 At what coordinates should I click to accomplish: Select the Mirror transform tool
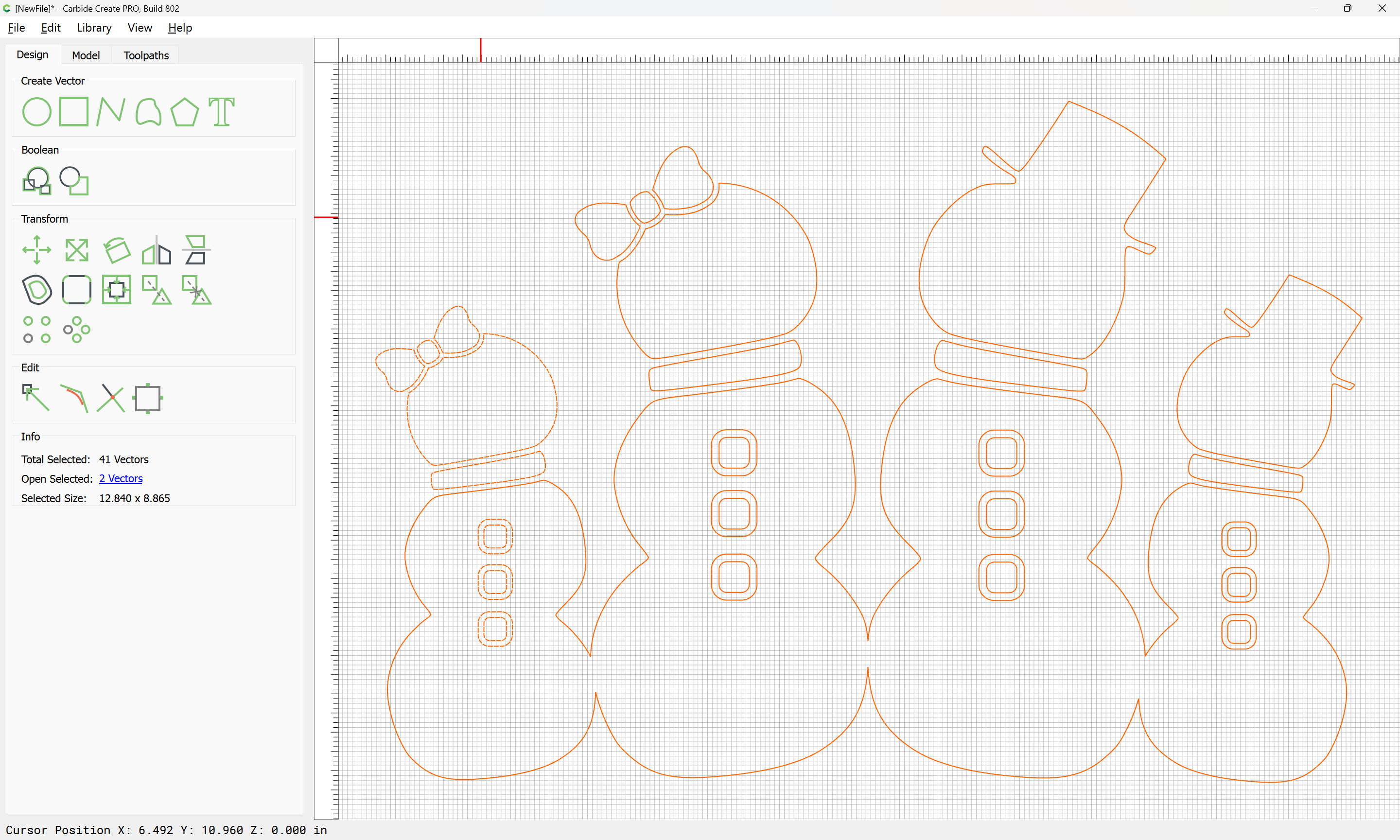point(157,250)
